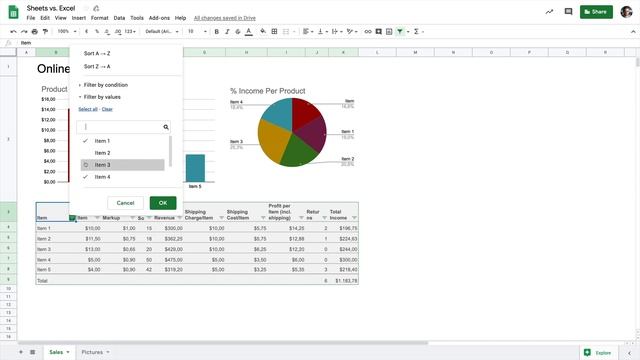Image resolution: width=640 pixels, height=360 pixels.
Task: Open the Revenue column filter
Action: 180,218
